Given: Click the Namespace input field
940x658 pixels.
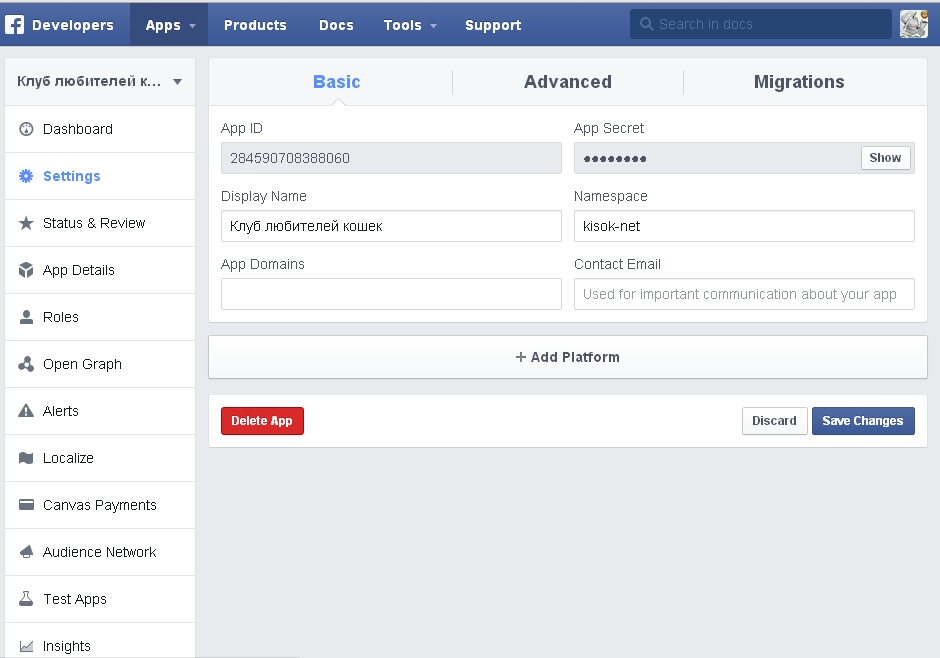Looking at the screenshot, I should pos(744,226).
